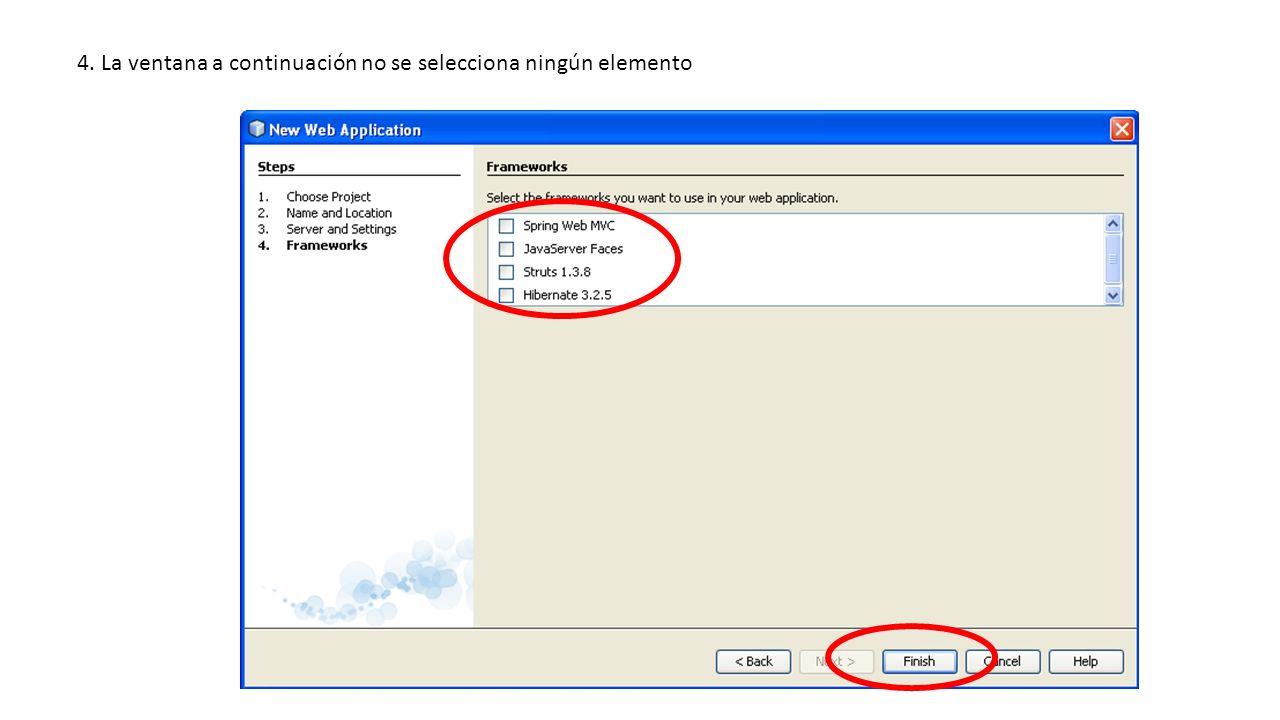The height and width of the screenshot is (720, 1280).
Task: Click the 'JavaServer Faces' label text
Action: click(x=573, y=249)
